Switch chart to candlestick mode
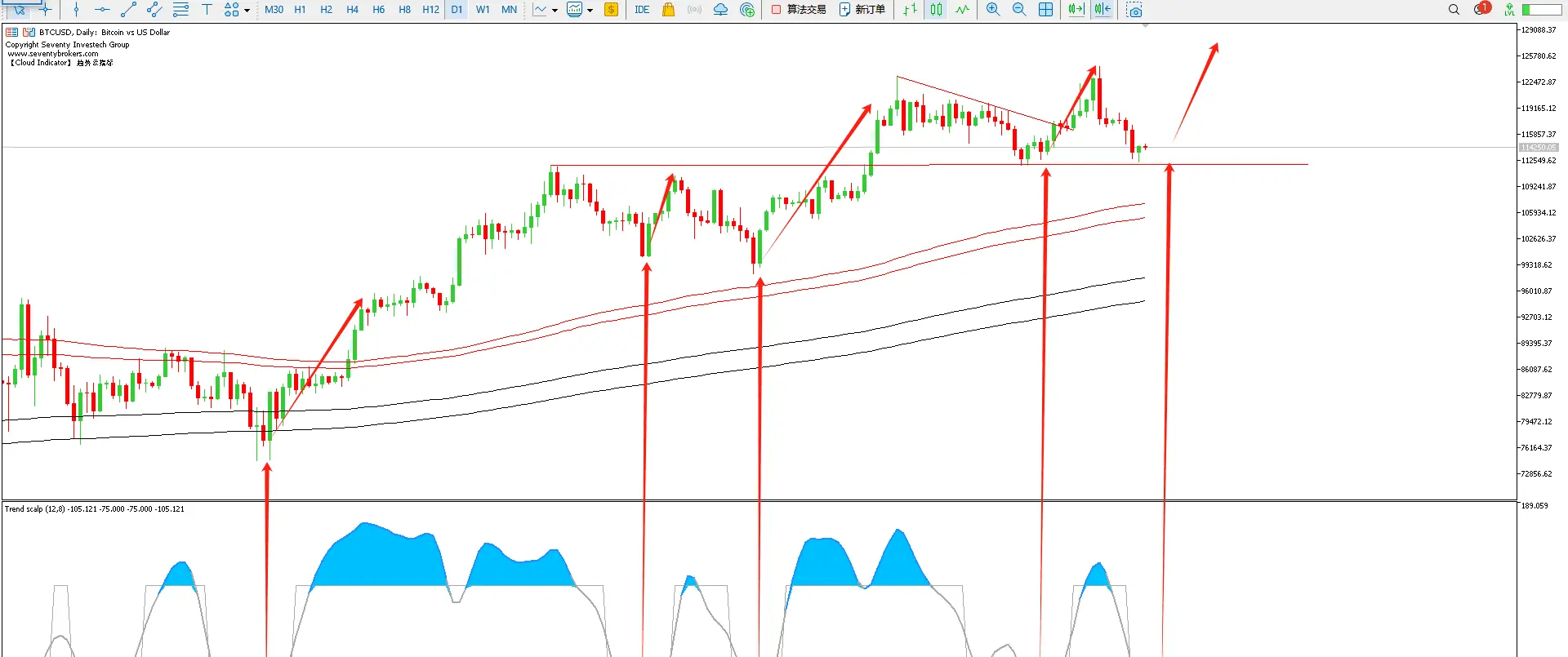This screenshot has height=657, width=1568. (936, 10)
